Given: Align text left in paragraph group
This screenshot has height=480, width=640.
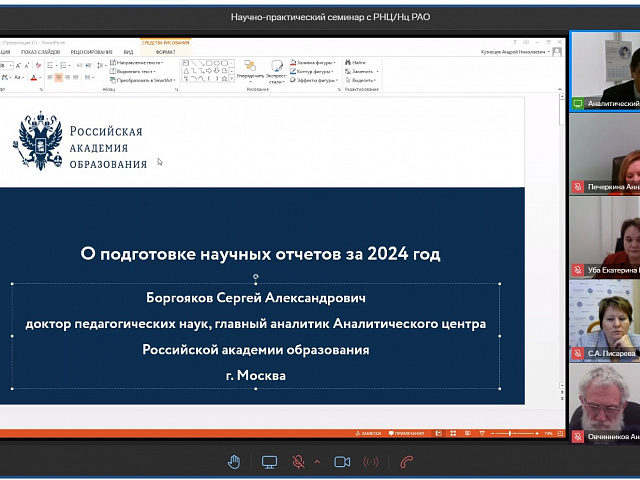Looking at the screenshot, I should 50,77.
